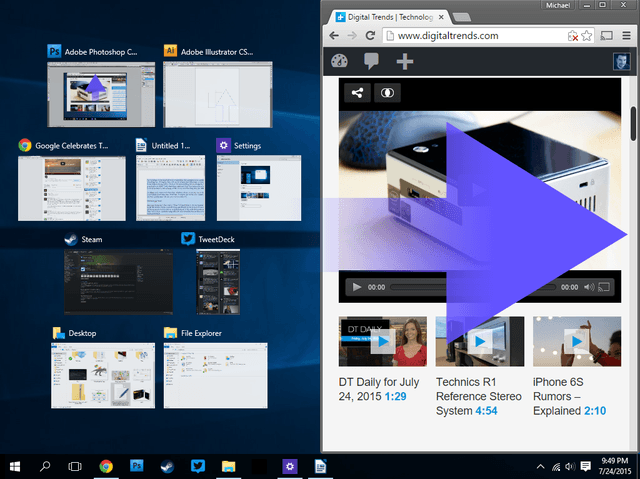Show hidden system tray icons chevron
Image resolution: width=640 pixels, height=479 pixels.
coord(540,466)
